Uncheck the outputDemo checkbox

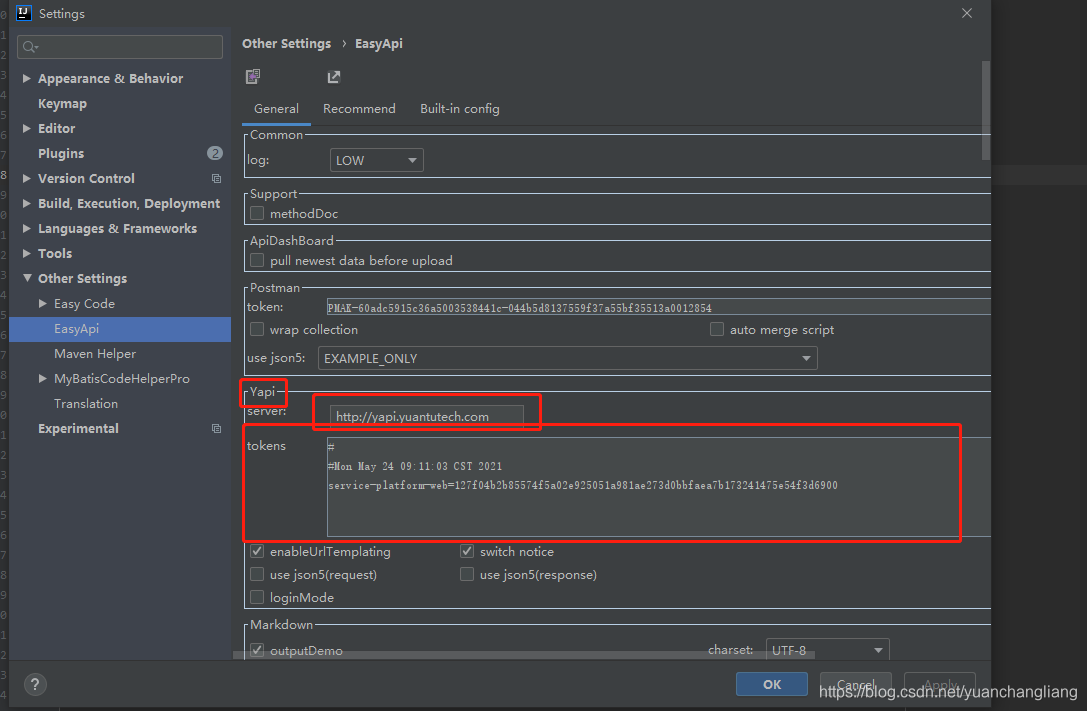[x=257, y=650]
